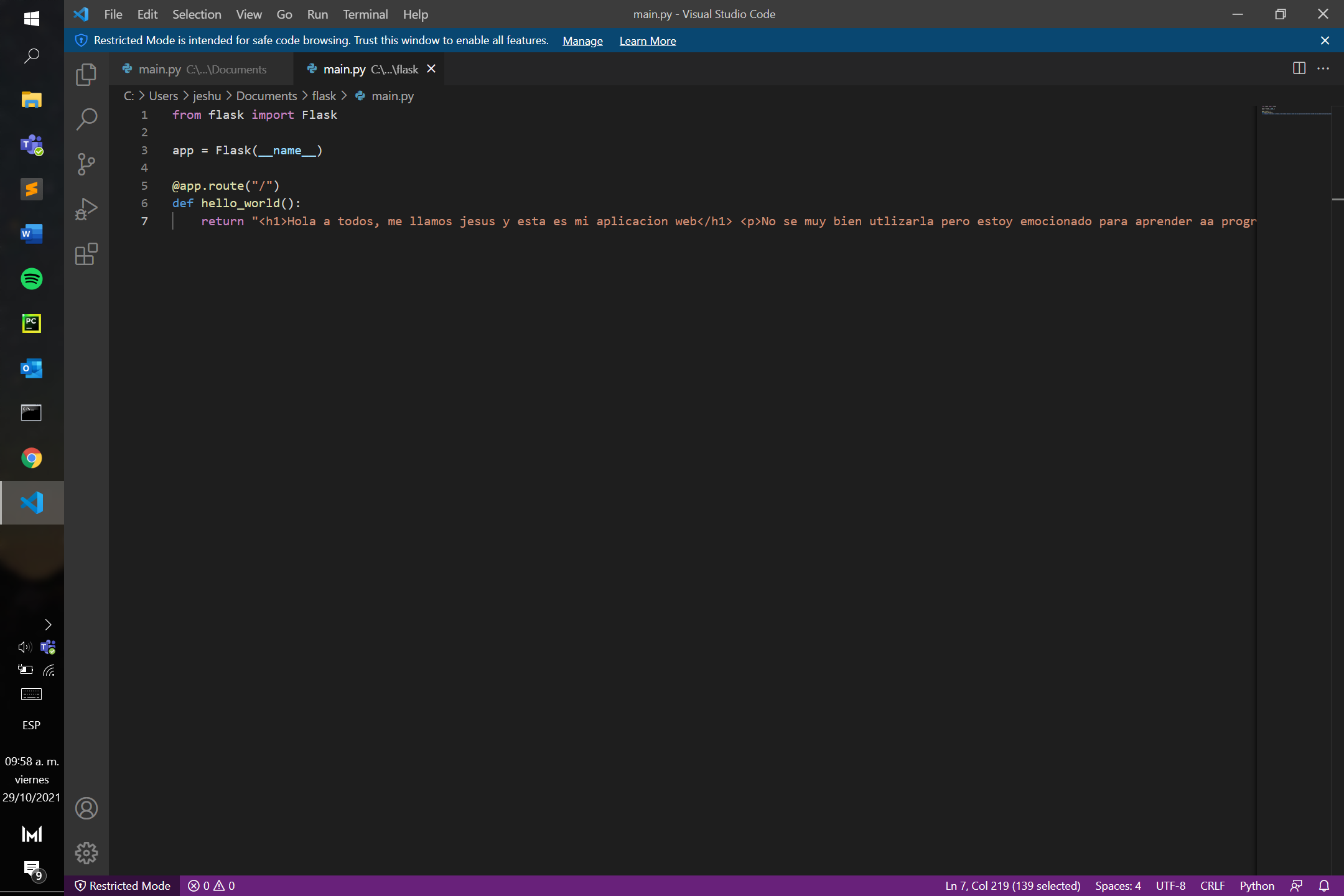Split the editor to the right
This screenshot has height=896, width=1344.
click(1299, 68)
